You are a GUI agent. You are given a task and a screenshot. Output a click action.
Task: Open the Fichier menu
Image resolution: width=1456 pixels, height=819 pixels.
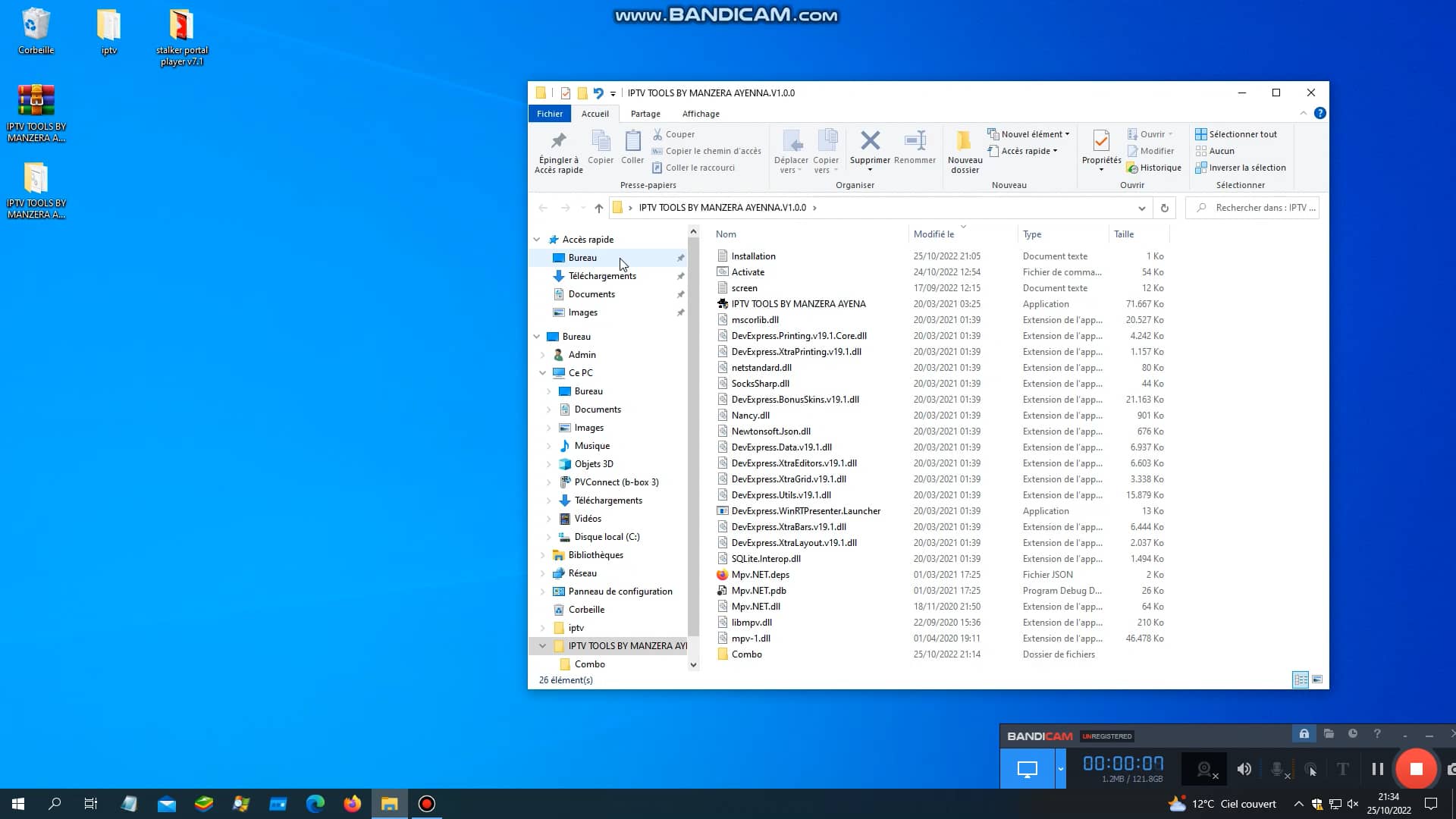[x=549, y=114]
